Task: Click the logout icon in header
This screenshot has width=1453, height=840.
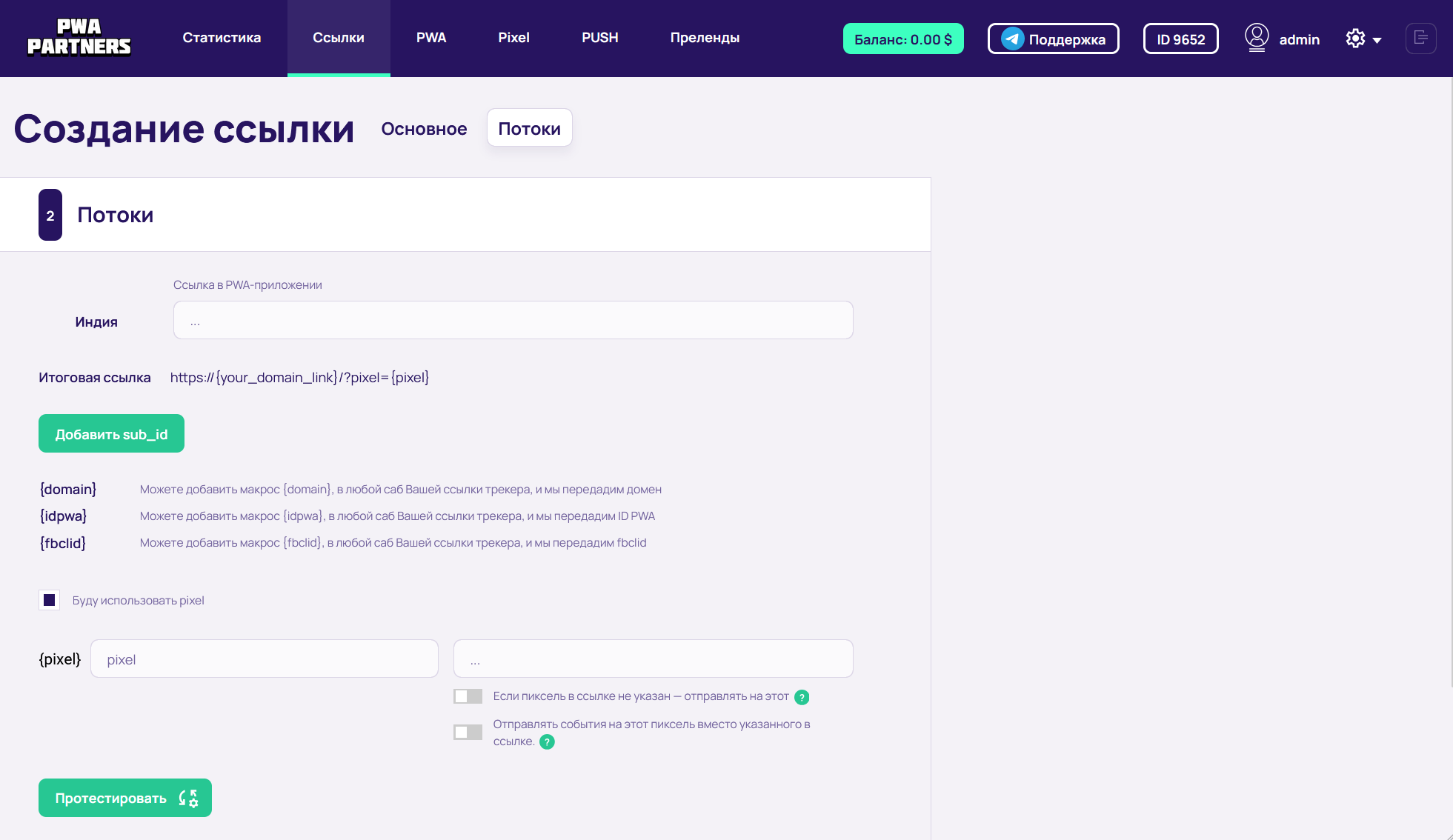Action: click(1420, 38)
